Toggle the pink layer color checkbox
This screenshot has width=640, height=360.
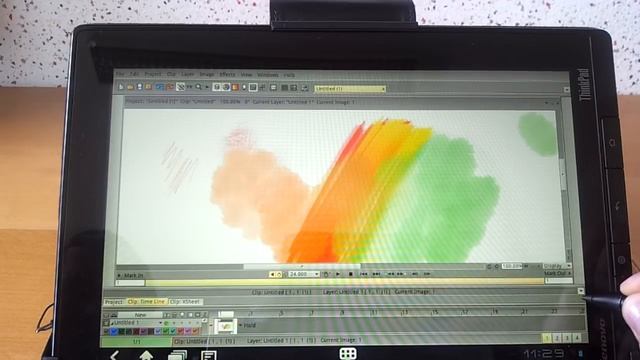(x=188, y=331)
